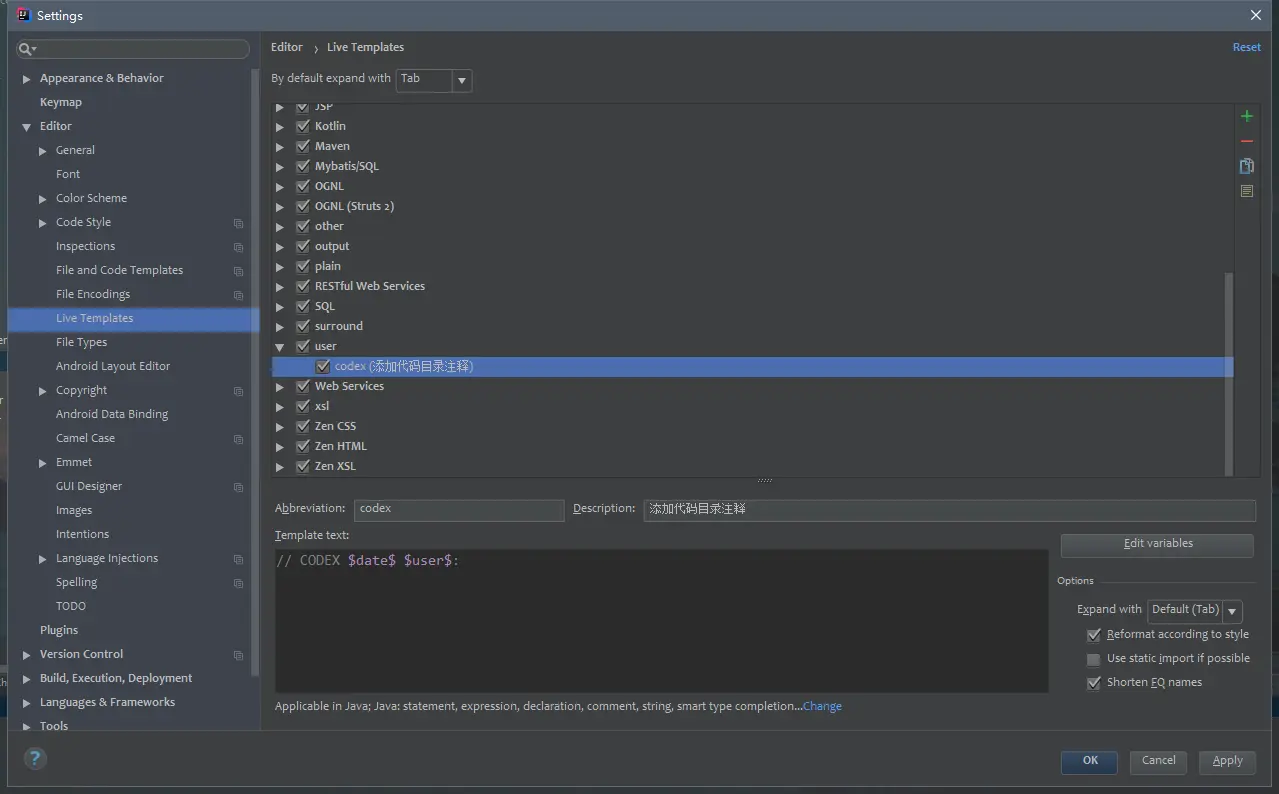1279x794 pixels.
Task: Remove the selected template using the minus icon
Action: coord(1246,141)
